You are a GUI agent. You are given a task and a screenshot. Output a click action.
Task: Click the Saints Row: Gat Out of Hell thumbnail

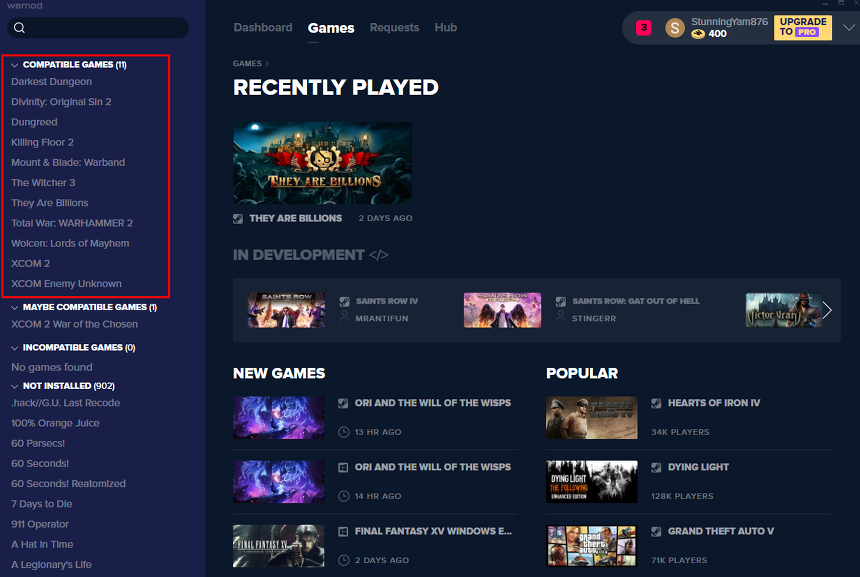(x=502, y=310)
